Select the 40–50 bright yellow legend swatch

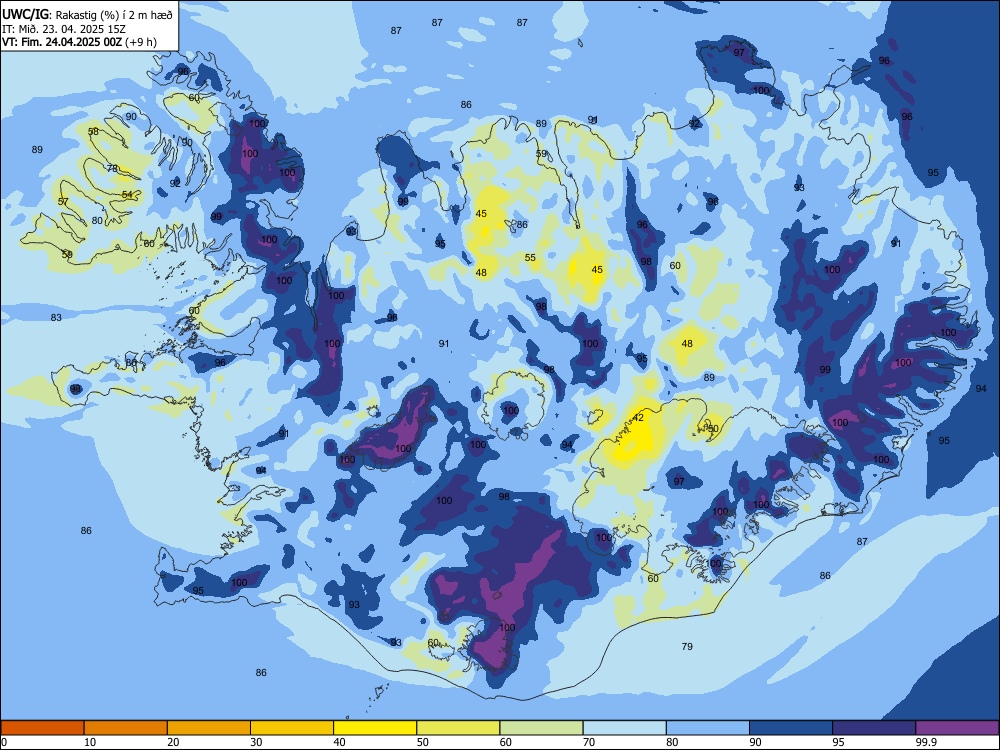pos(375,728)
